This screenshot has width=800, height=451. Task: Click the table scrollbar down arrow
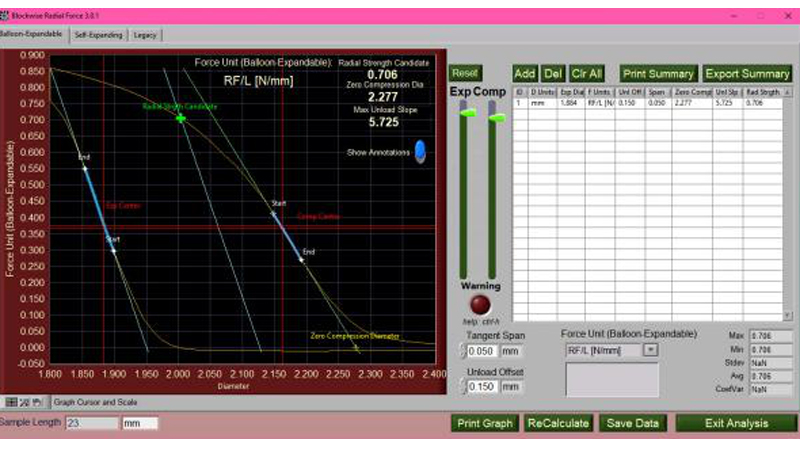tap(788, 316)
